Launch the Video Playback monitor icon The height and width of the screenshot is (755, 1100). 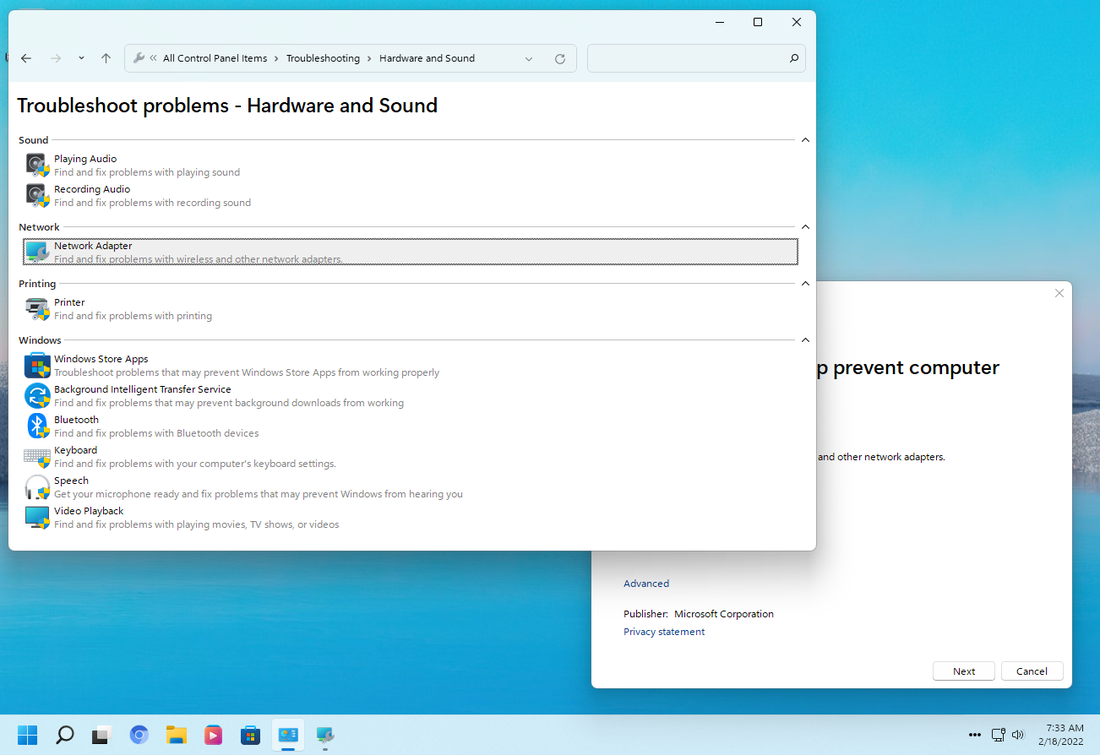[37, 517]
